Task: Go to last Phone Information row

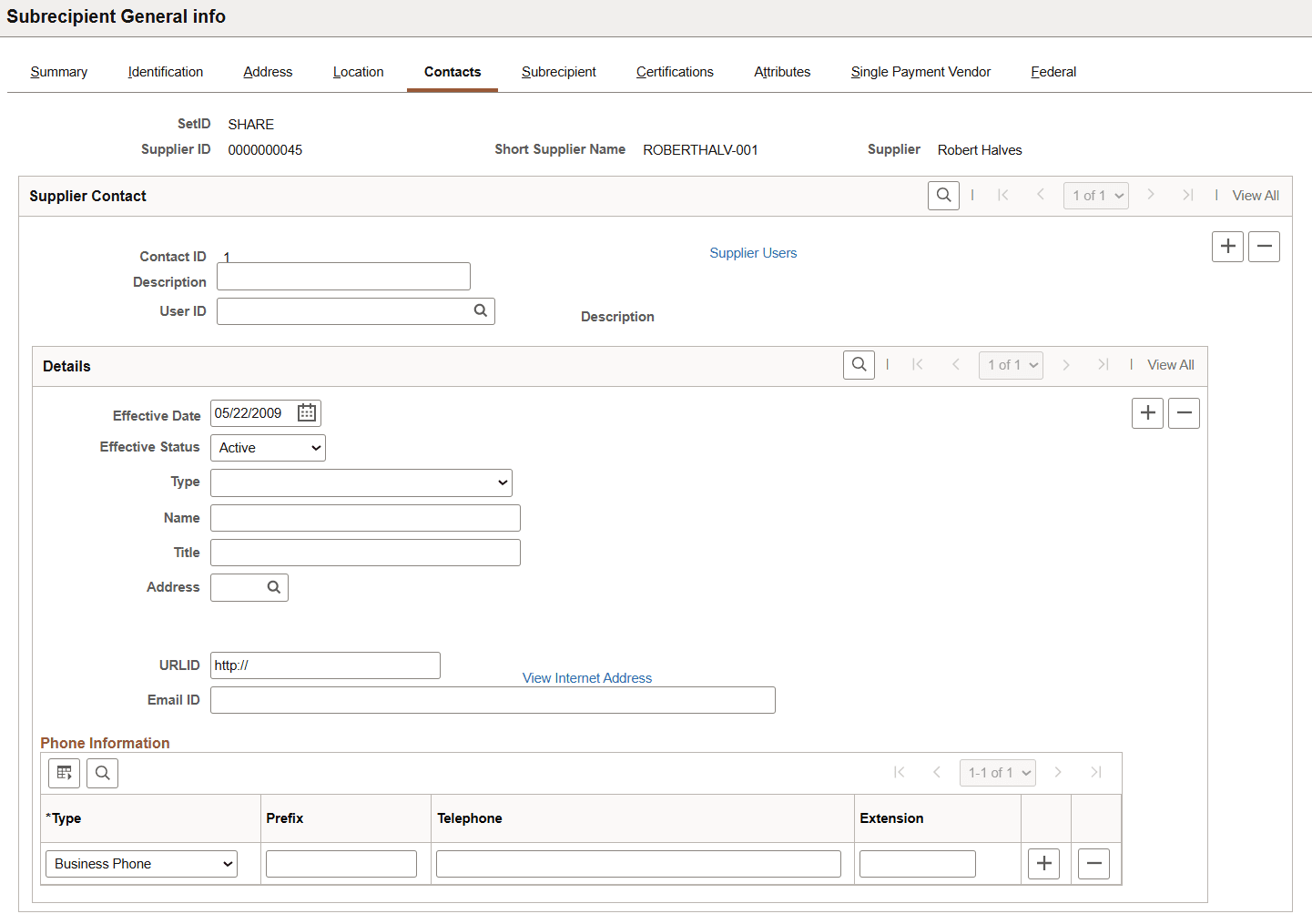Action: [1096, 772]
